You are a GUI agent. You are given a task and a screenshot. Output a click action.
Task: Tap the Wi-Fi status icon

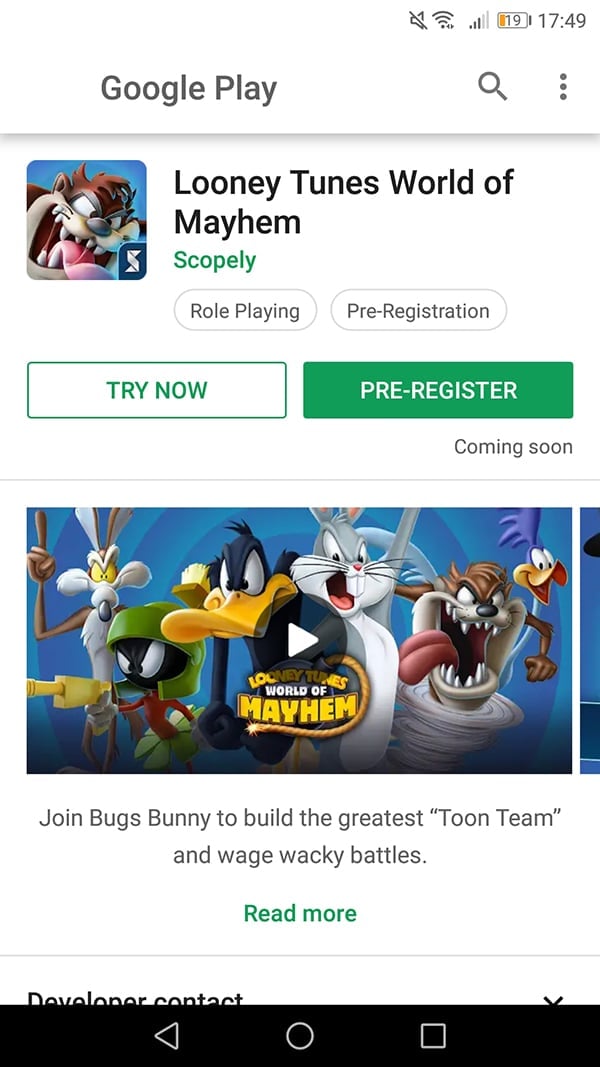tap(444, 20)
